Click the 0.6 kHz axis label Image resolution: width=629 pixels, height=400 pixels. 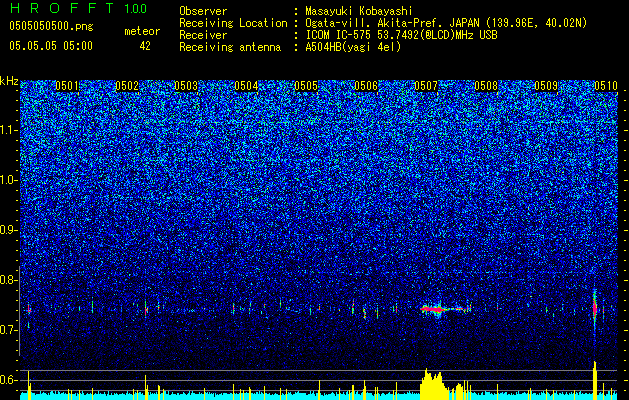9,380
